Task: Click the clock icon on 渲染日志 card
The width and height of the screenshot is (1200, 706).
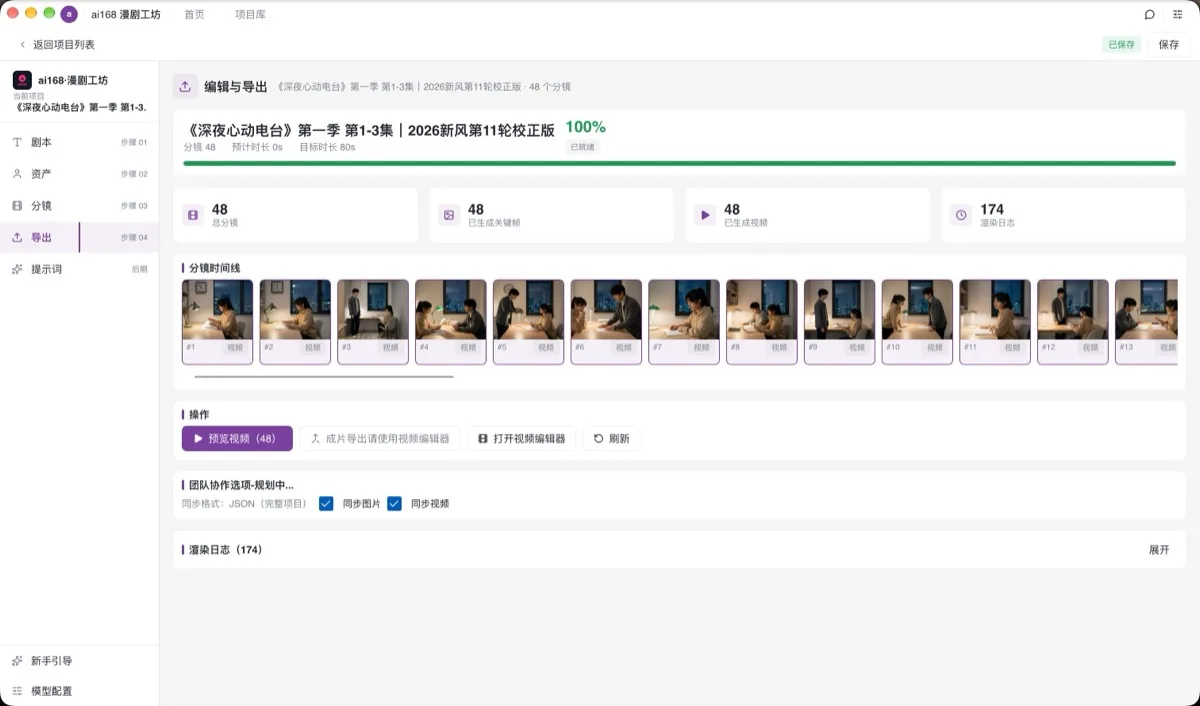Action: point(961,215)
